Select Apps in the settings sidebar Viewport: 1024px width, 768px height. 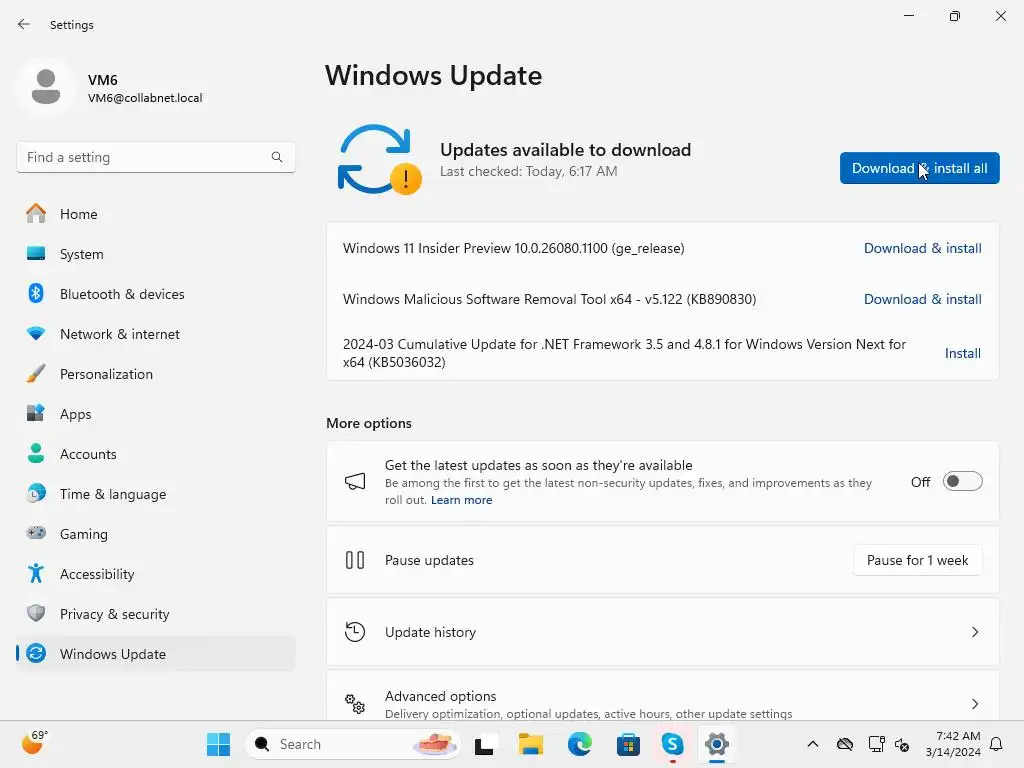pos(156,413)
